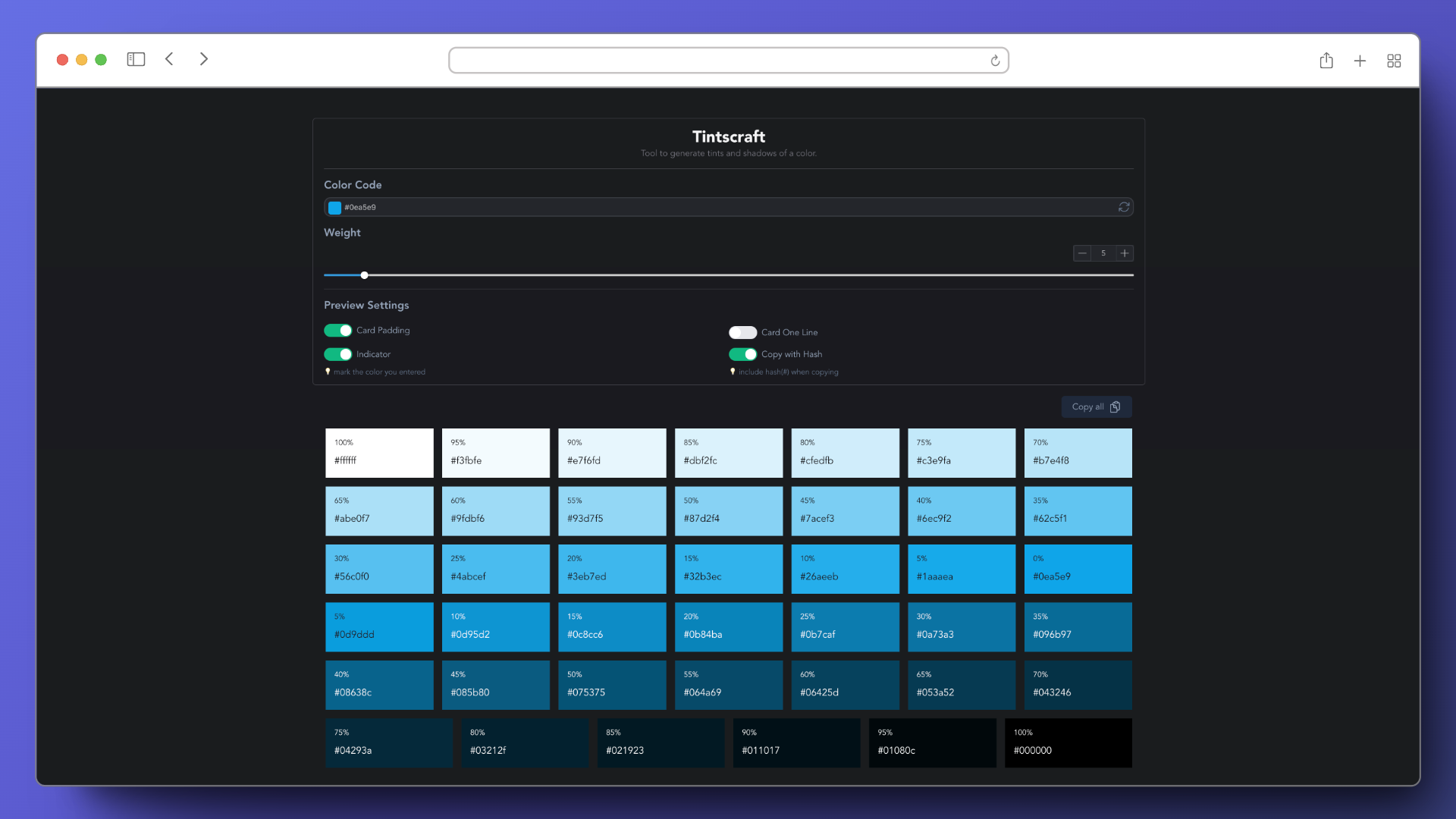Image resolution: width=1456 pixels, height=819 pixels.
Task: Click the #011017 shade card
Action: point(796,743)
